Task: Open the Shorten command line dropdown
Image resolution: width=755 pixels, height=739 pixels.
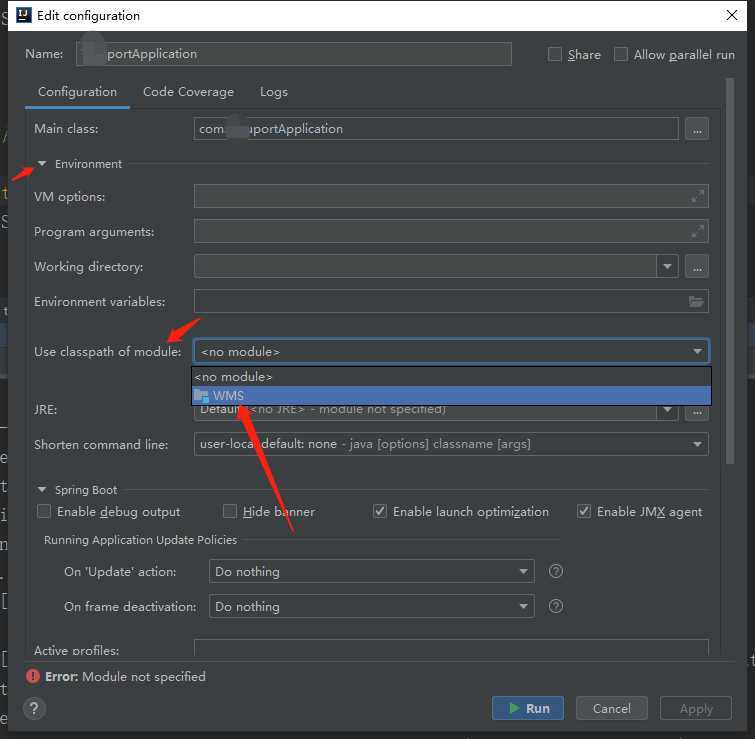Action: pos(451,444)
